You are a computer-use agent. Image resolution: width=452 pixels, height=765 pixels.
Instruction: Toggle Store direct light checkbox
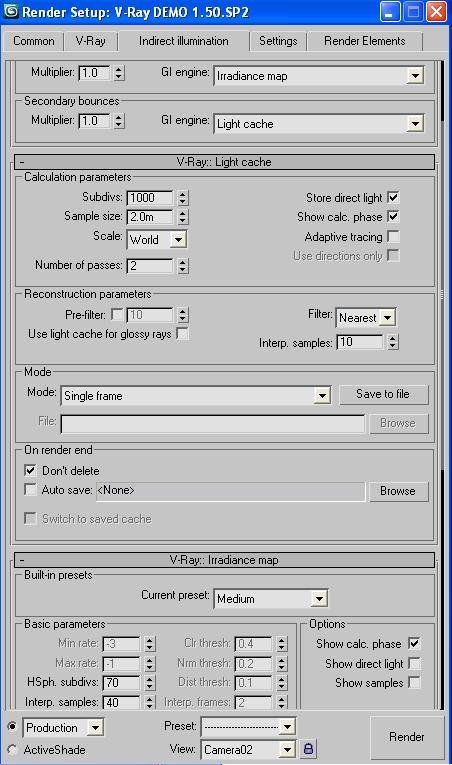(x=392, y=197)
